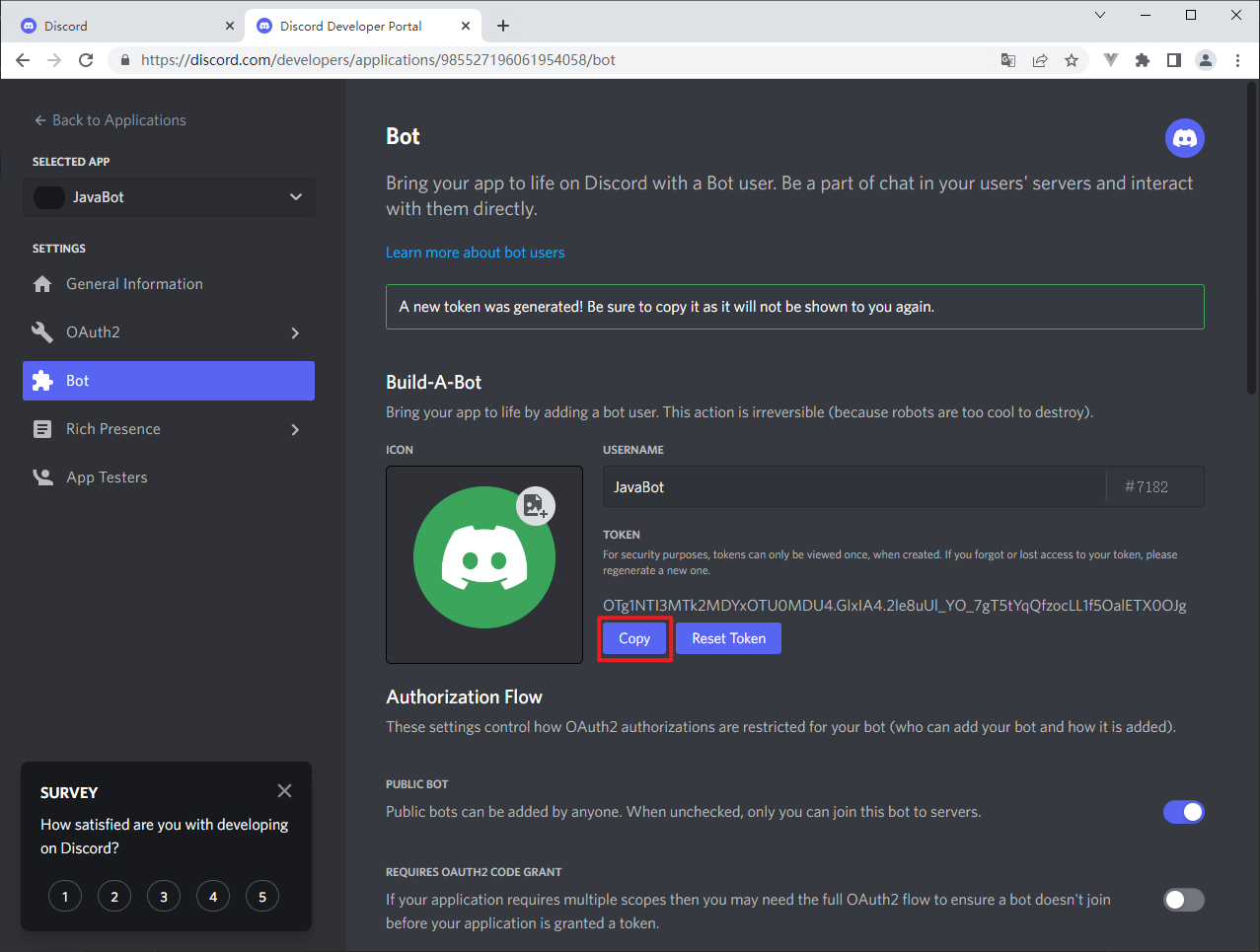Screen dimensions: 1260x952
Task: Toggle the Public Bot switch off
Action: coord(1184,812)
